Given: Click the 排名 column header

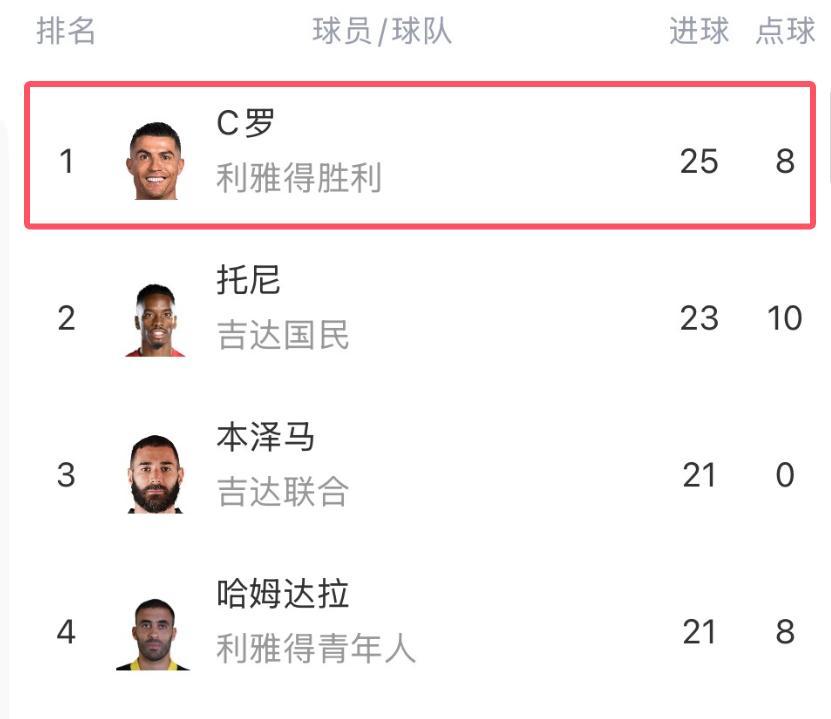Looking at the screenshot, I should [x=66, y=31].
